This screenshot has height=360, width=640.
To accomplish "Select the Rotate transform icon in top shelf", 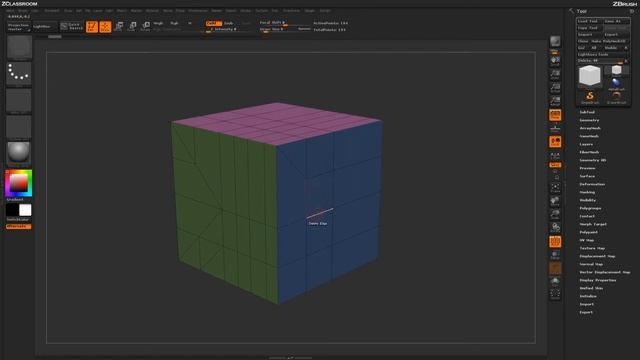I will point(145,27).
